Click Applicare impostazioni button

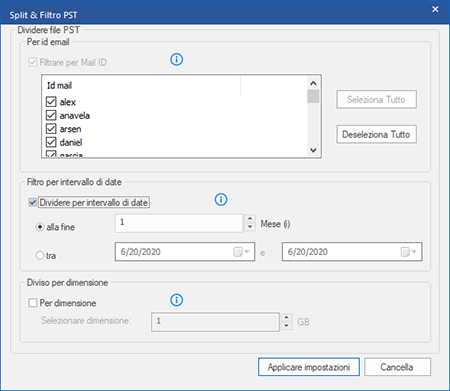tap(309, 367)
